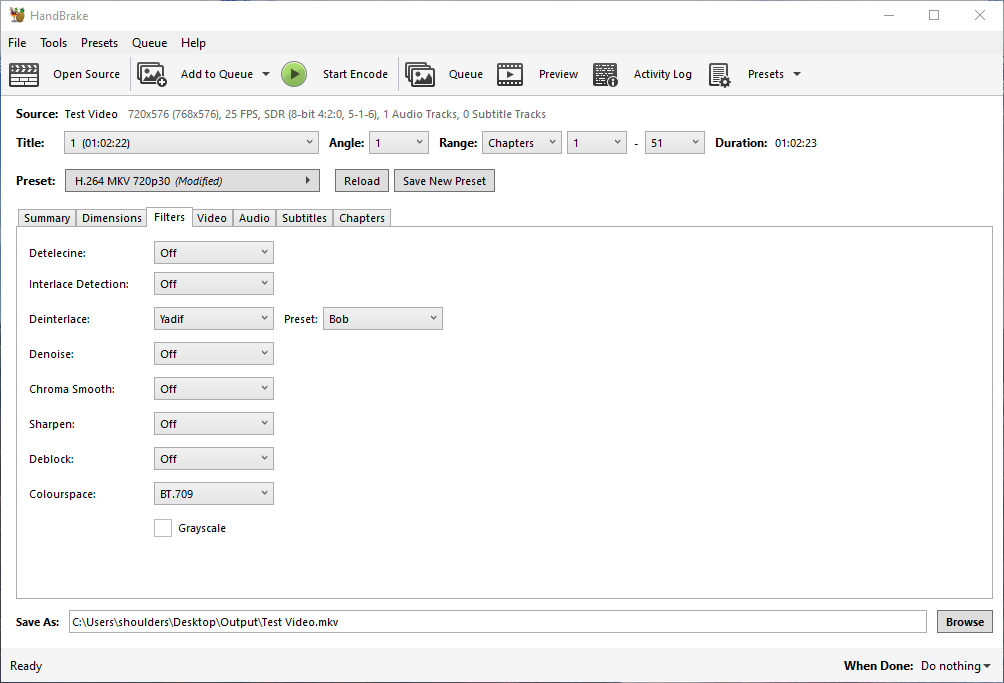
Task: Open the Chroma Smooth dropdown
Action: [x=214, y=389]
